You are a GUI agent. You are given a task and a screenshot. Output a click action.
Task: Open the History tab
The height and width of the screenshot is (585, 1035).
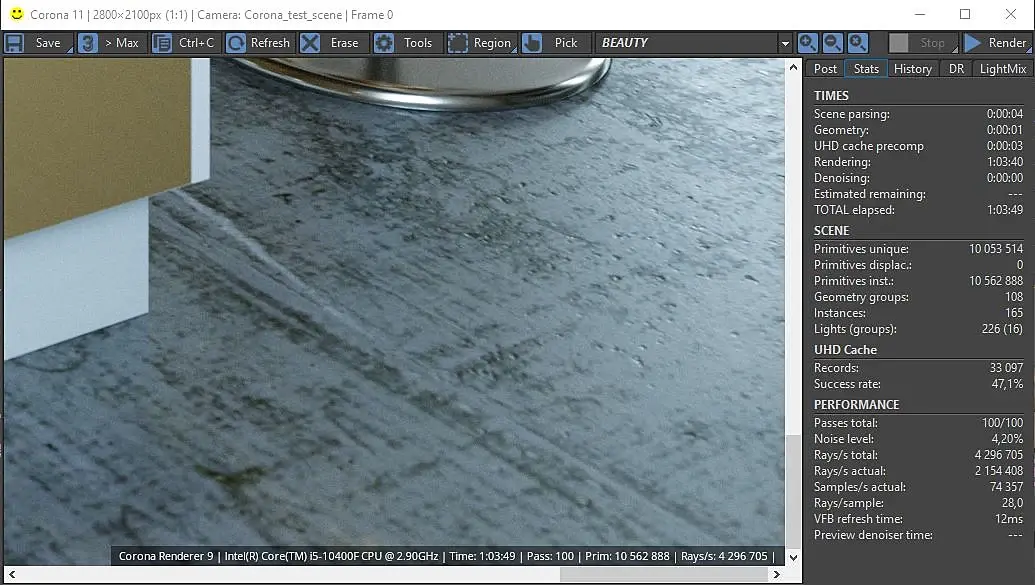coord(912,69)
